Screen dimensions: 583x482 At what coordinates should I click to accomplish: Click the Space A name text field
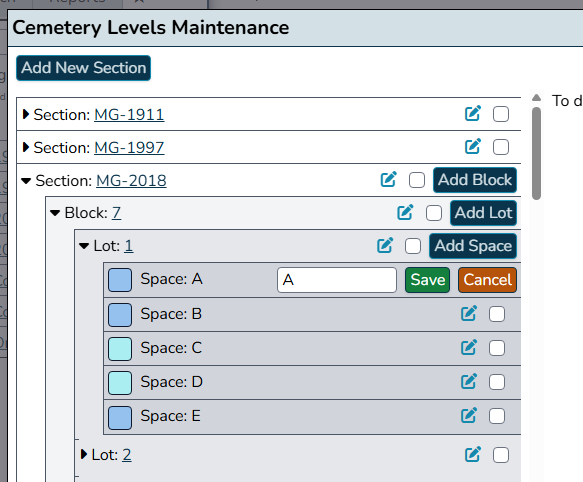point(337,280)
